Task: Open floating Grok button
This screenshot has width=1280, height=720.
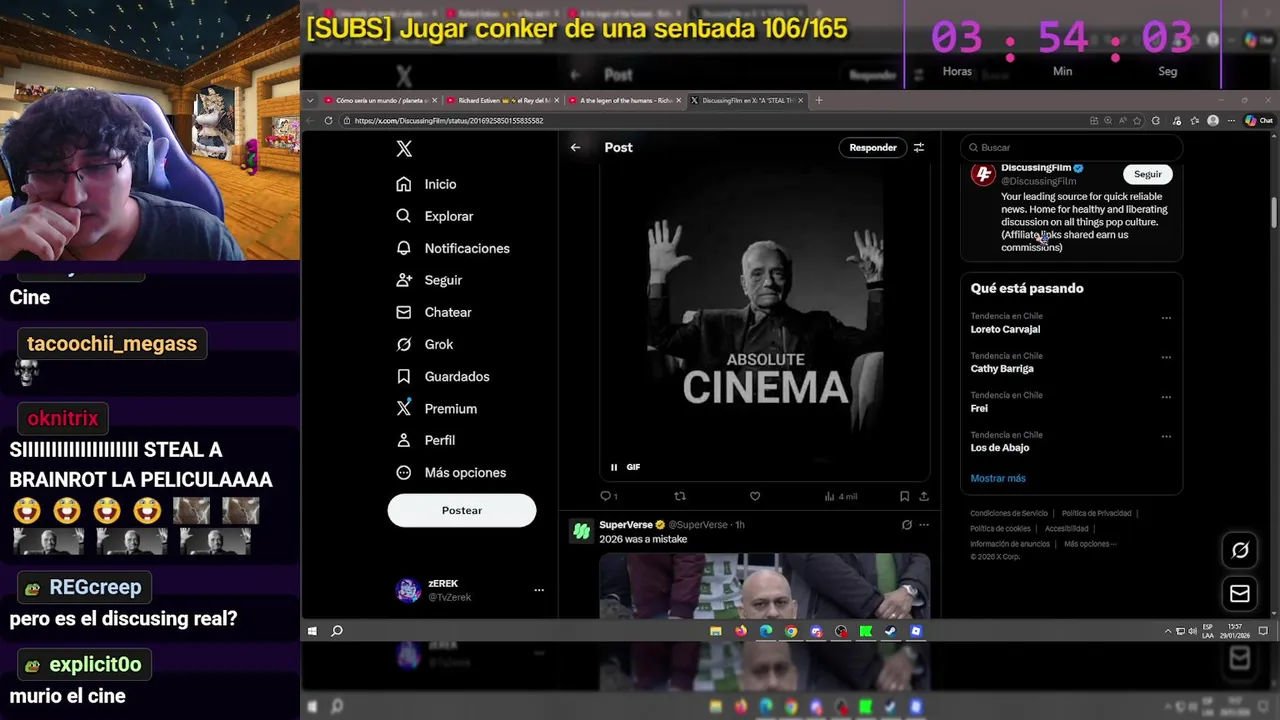Action: click(x=1240, y=550)
